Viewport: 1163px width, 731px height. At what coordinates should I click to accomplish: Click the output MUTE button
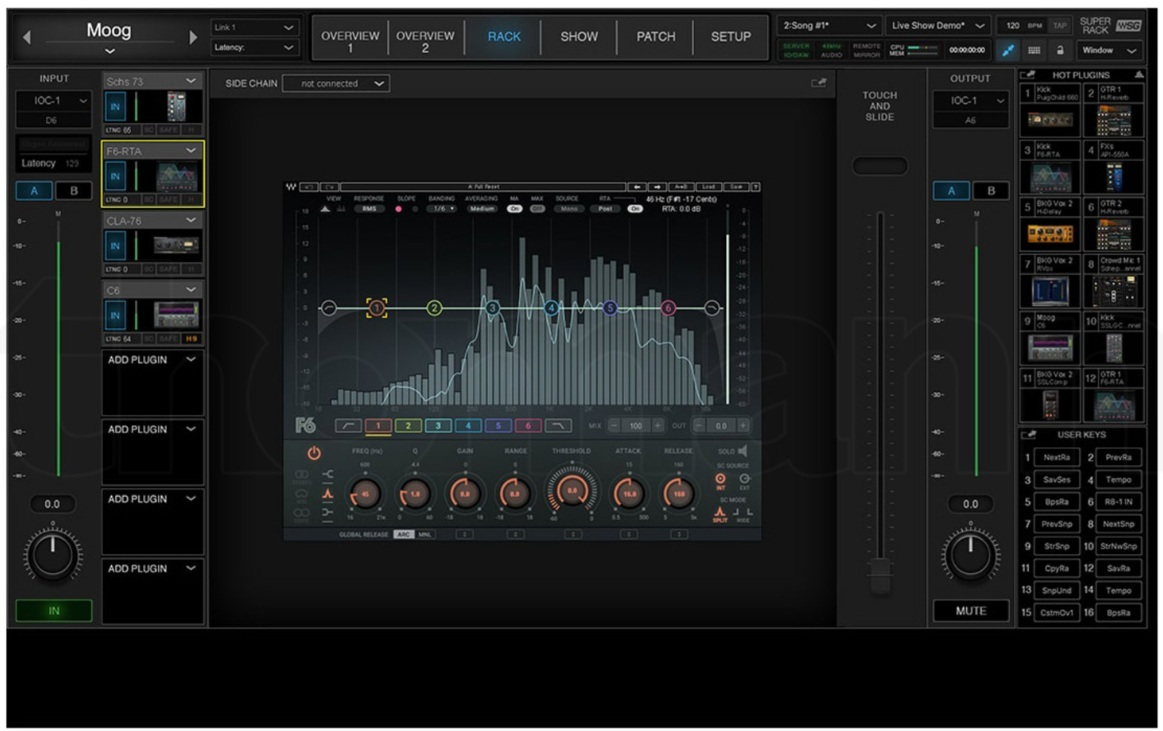coord(971,611)
